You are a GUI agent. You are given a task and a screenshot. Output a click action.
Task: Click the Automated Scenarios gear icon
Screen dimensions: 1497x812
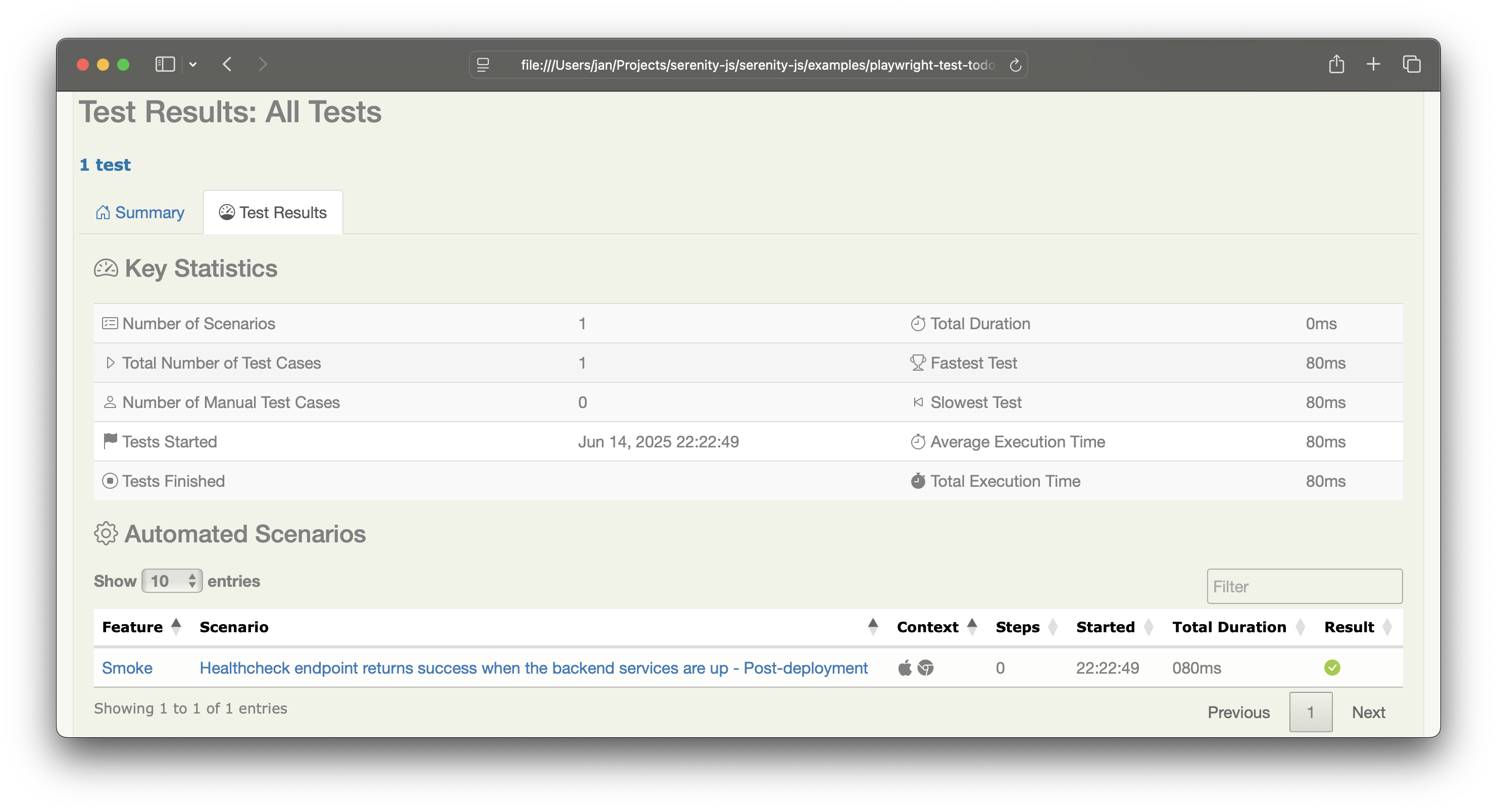point(106,534)
